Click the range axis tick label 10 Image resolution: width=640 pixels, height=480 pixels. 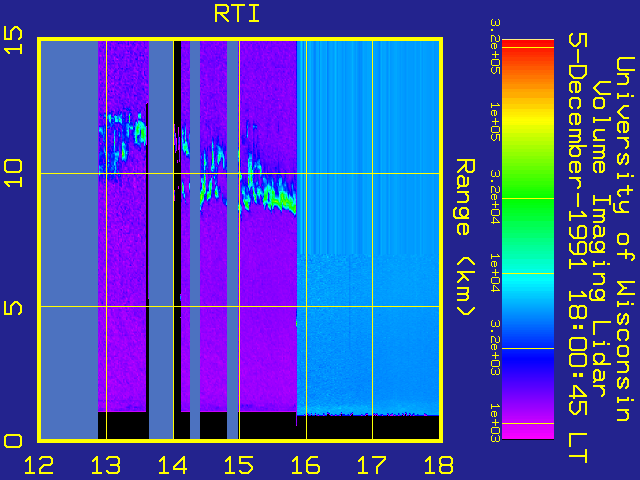coord(13,173)
